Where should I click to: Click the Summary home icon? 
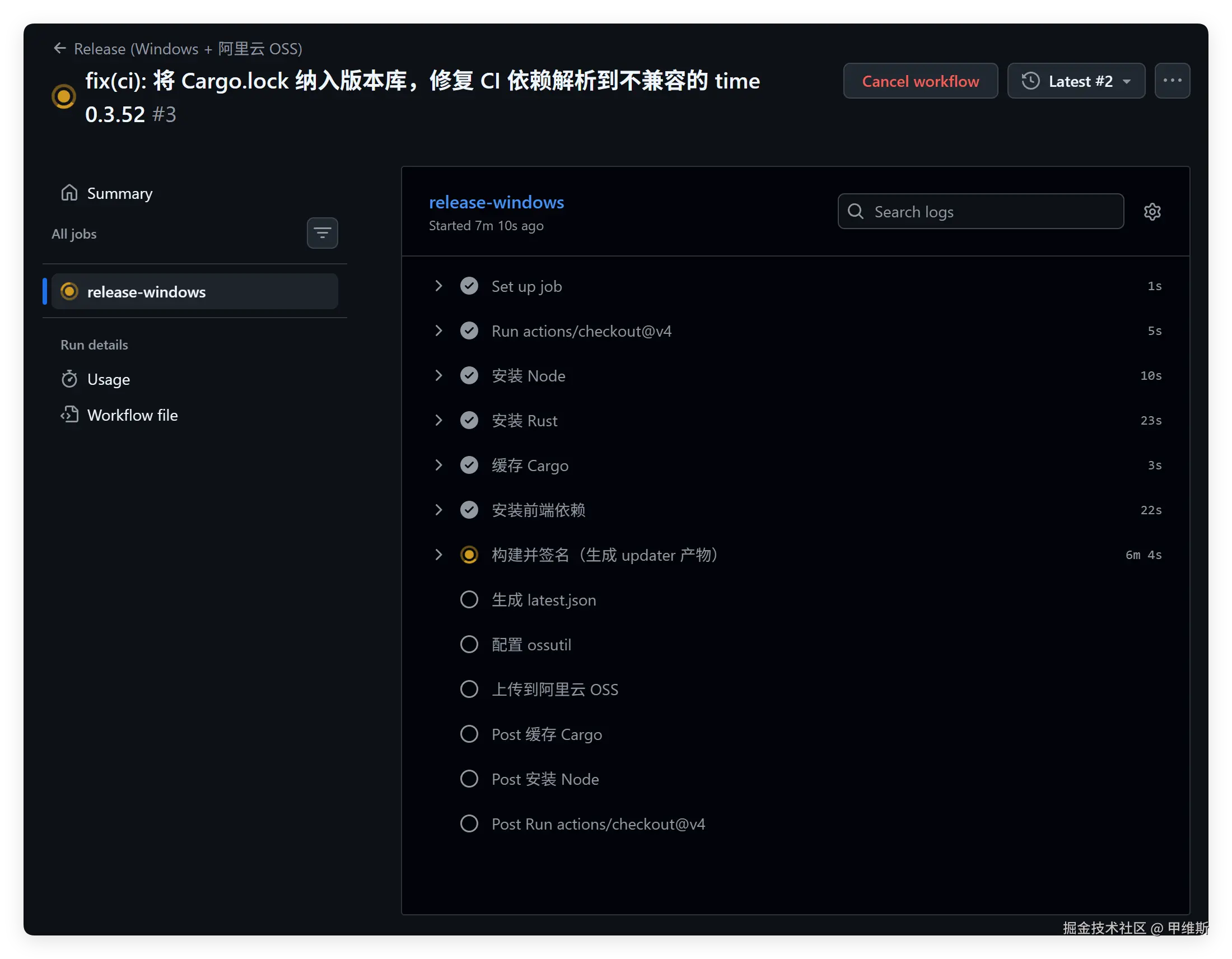tap(69, 193)
